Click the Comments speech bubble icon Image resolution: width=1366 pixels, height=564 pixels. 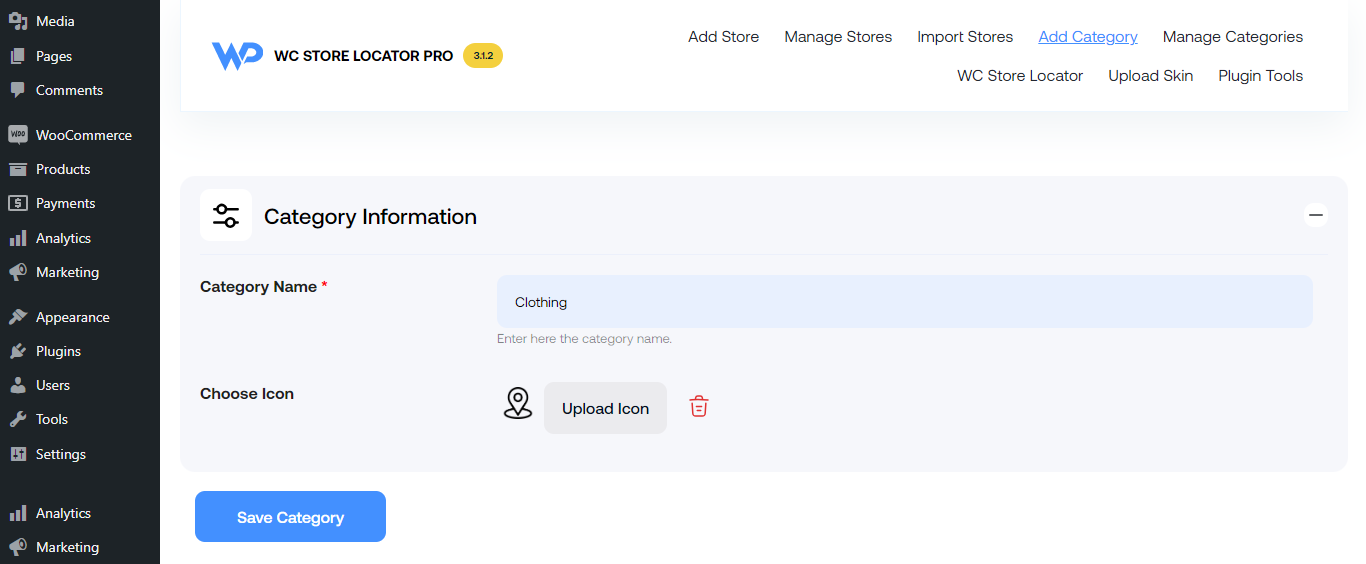pyautogui.click(x=18, y=90)
